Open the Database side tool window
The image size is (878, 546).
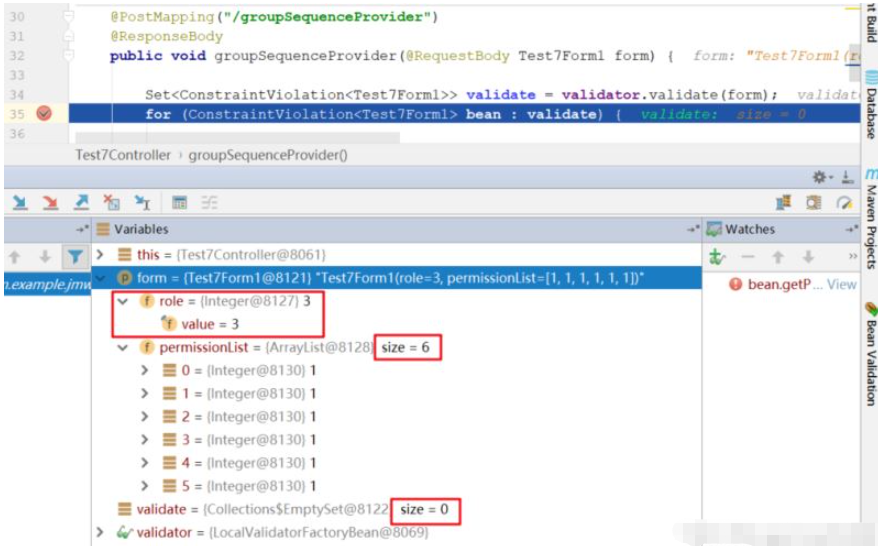pyautogui.click(x=871, y=105)
